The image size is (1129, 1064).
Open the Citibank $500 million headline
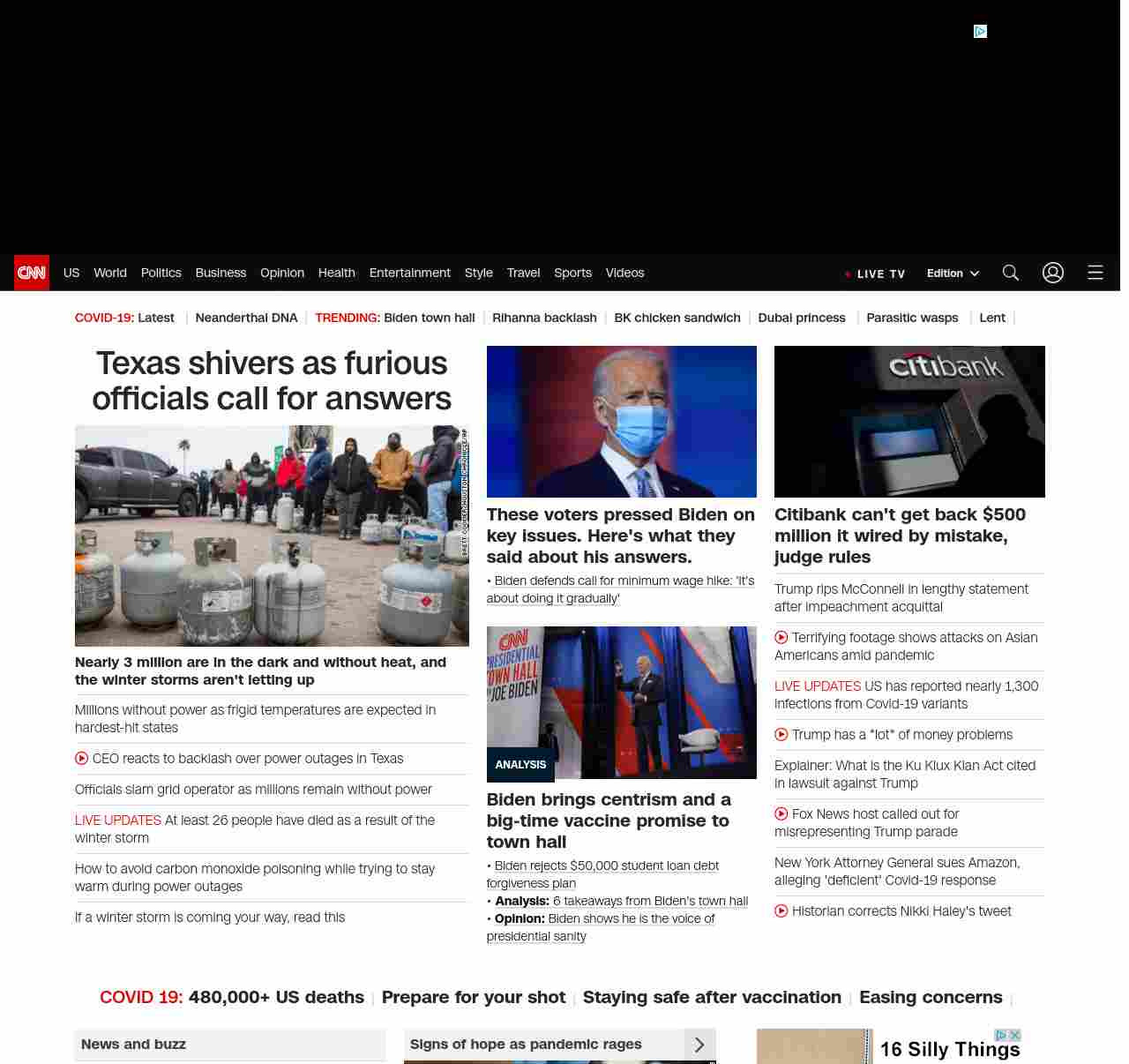pyautogui.click(x=900, y=536)
